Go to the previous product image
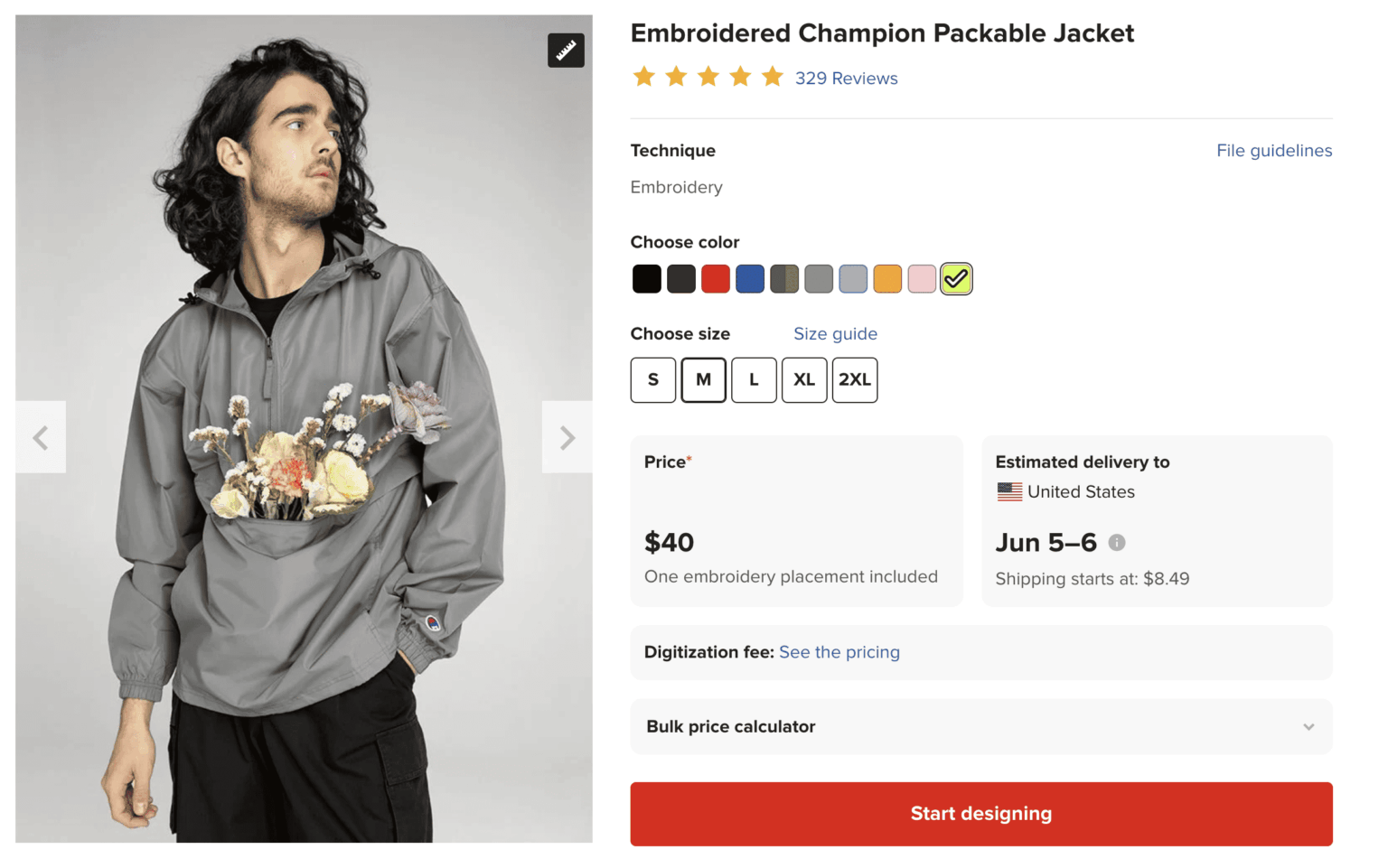 click(41, 438)
